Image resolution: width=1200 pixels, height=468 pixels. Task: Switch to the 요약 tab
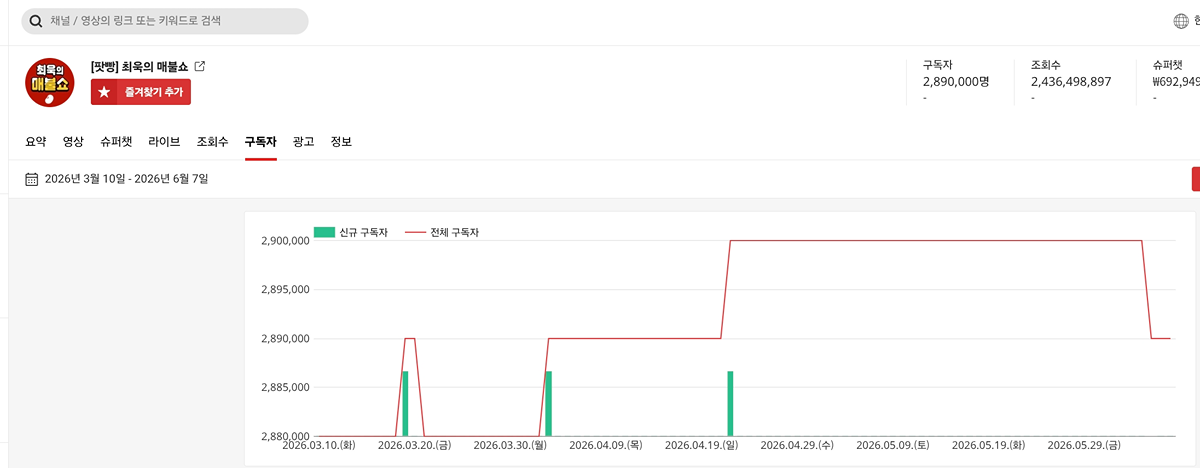(36, 142)
